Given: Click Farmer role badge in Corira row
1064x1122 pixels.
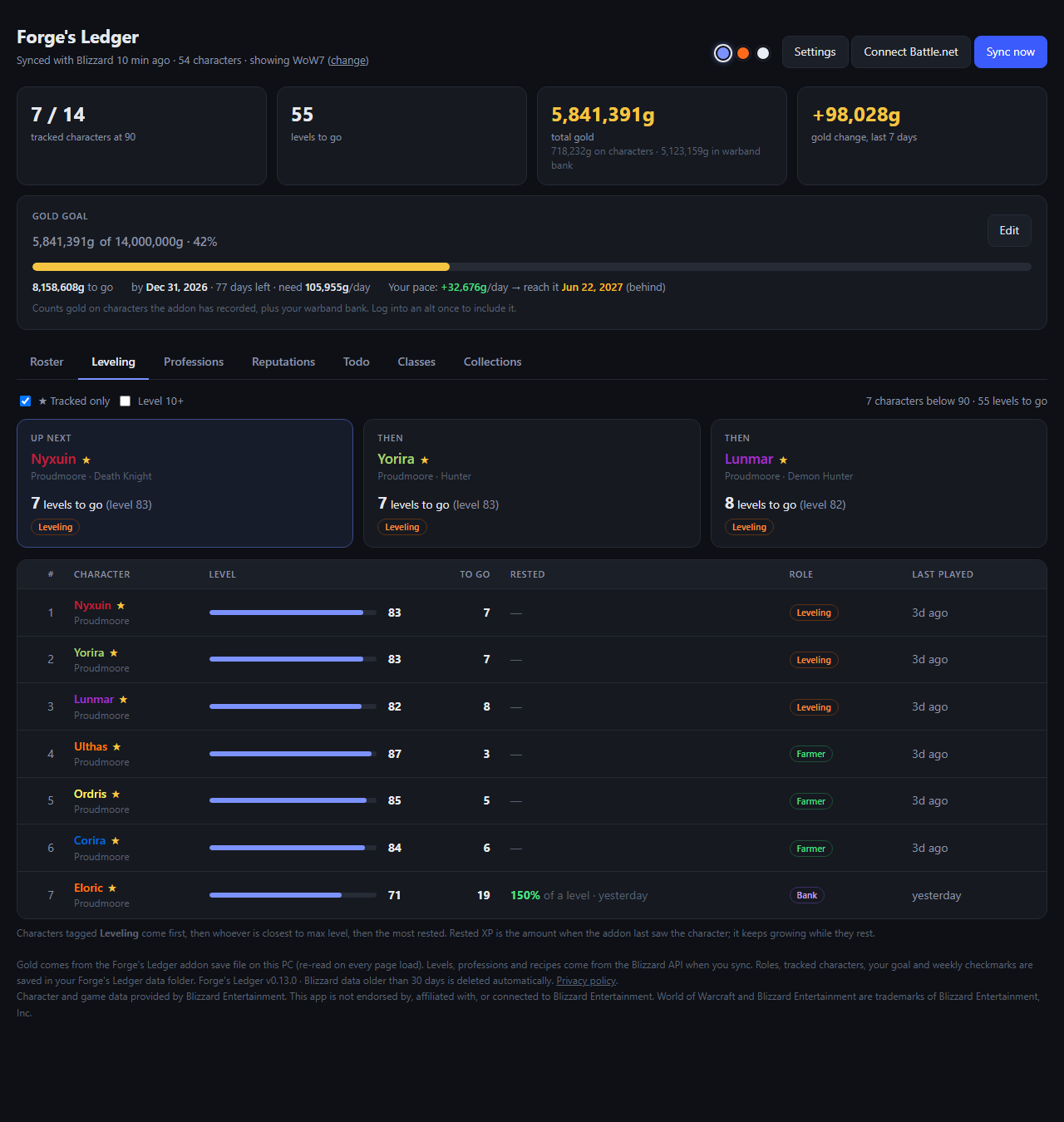Looking at the screenshot, I should (x=810, y=849).
